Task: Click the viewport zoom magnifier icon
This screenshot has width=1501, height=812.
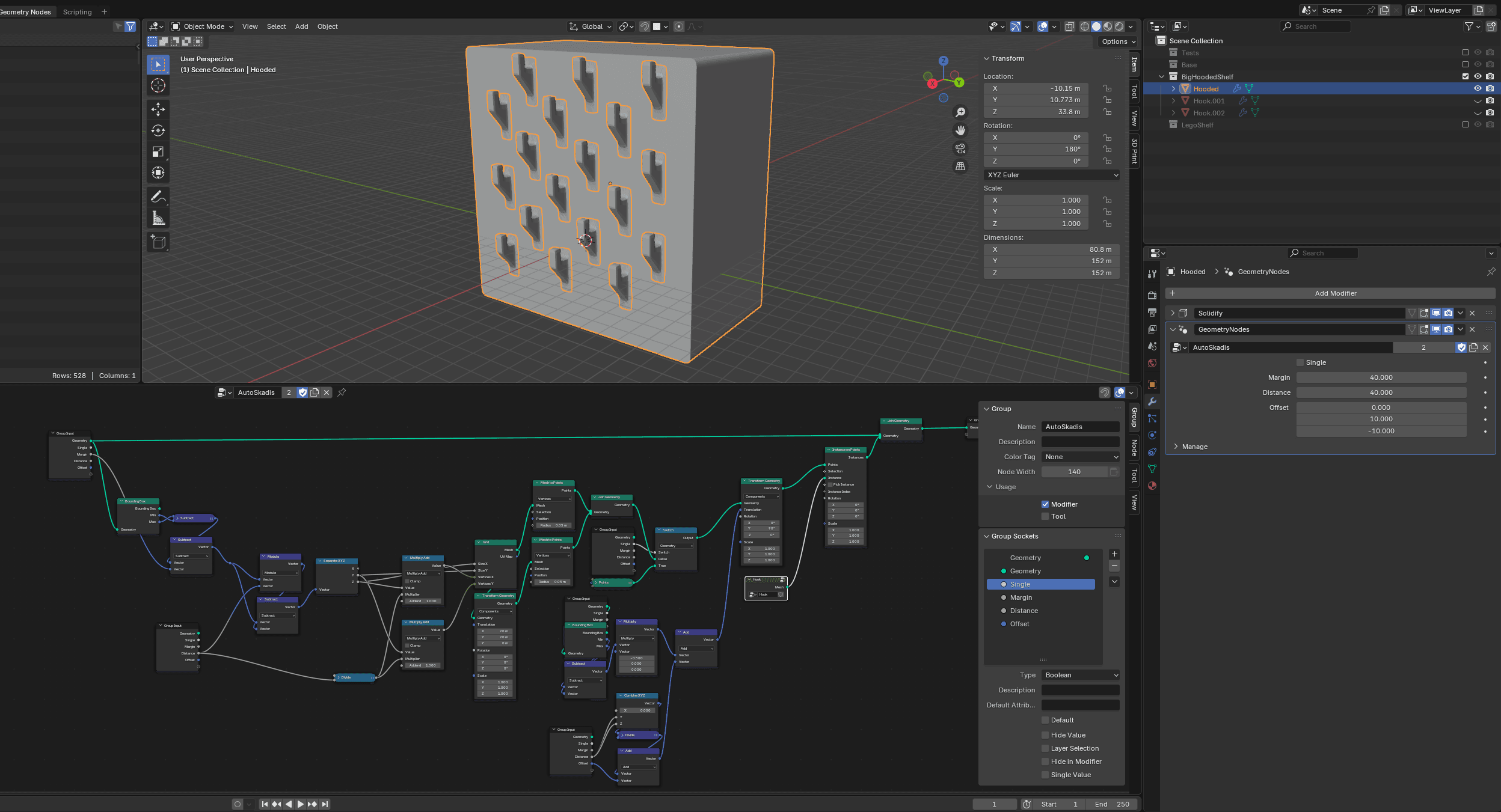Action: click(x=960, y=112)
